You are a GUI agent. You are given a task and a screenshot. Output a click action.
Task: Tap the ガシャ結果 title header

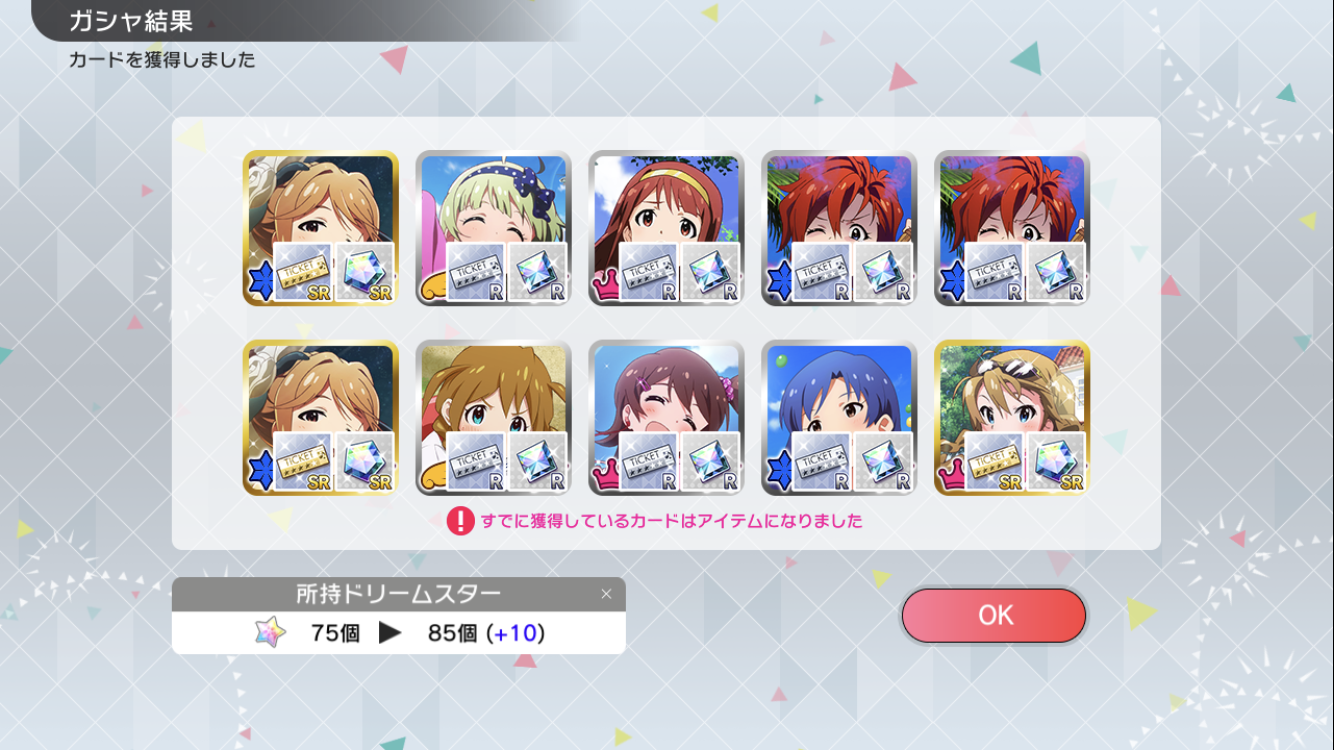[131, 20]
